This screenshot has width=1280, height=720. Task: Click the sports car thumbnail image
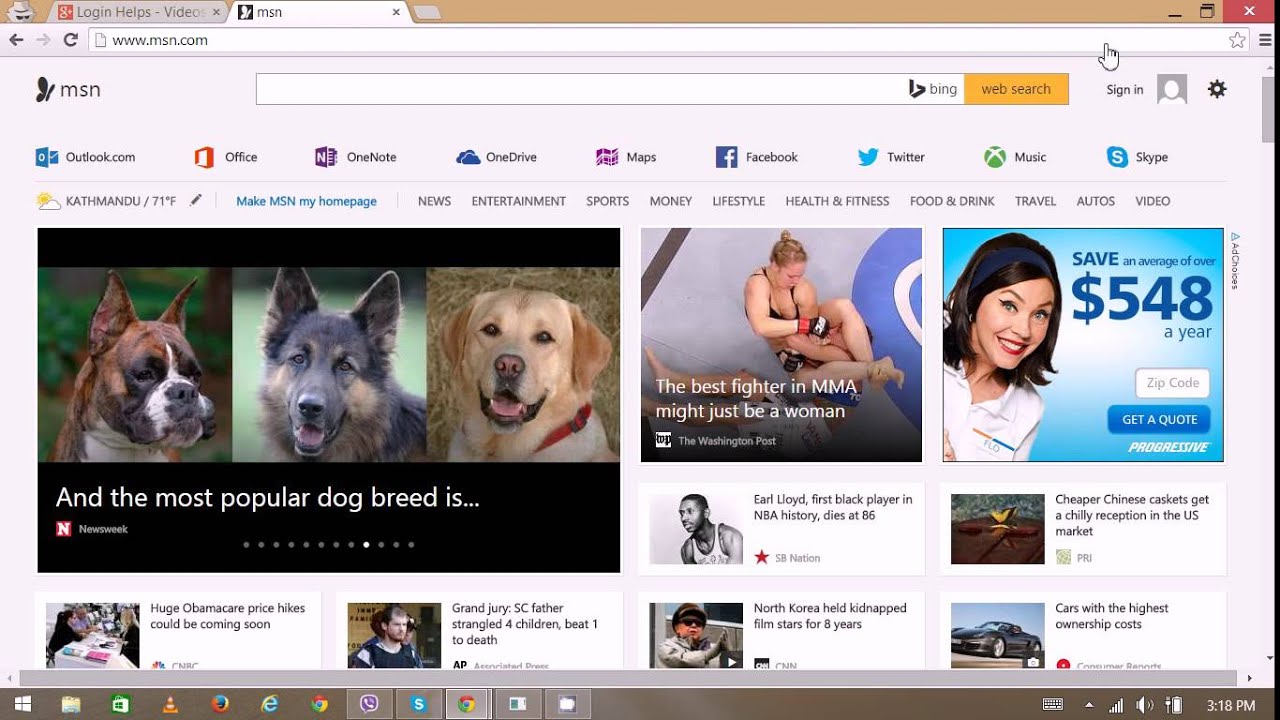997,635
